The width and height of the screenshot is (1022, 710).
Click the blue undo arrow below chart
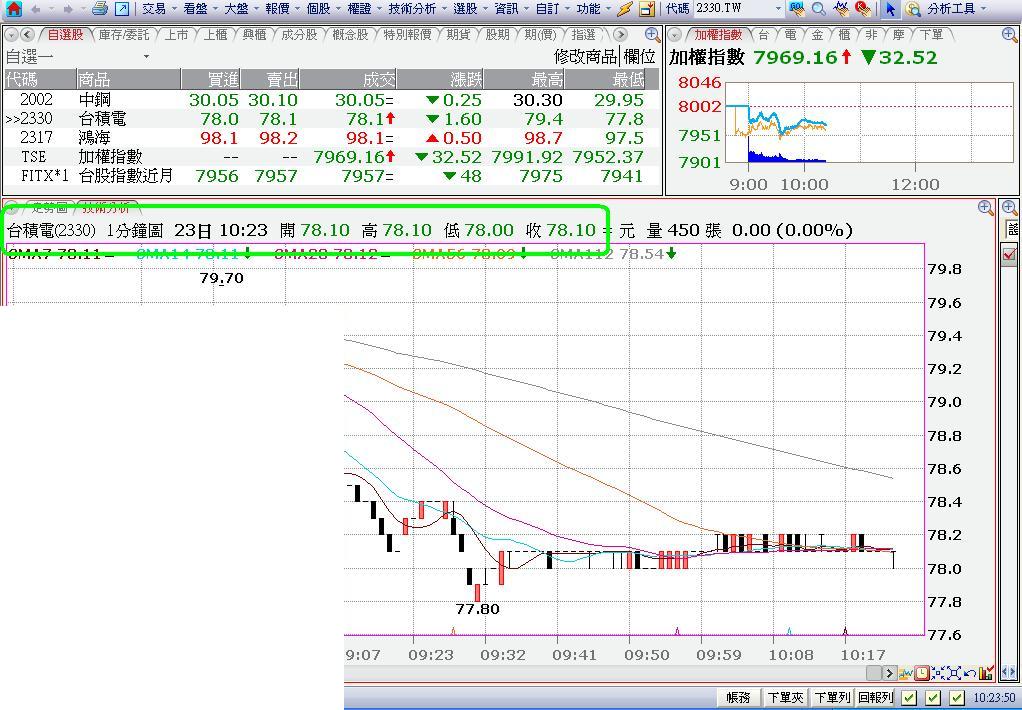click(x=969, y=673)
